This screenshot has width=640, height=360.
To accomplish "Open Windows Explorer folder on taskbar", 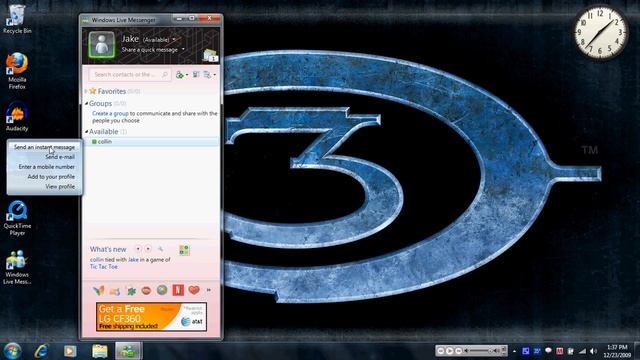I will click(x=99, y=351).
